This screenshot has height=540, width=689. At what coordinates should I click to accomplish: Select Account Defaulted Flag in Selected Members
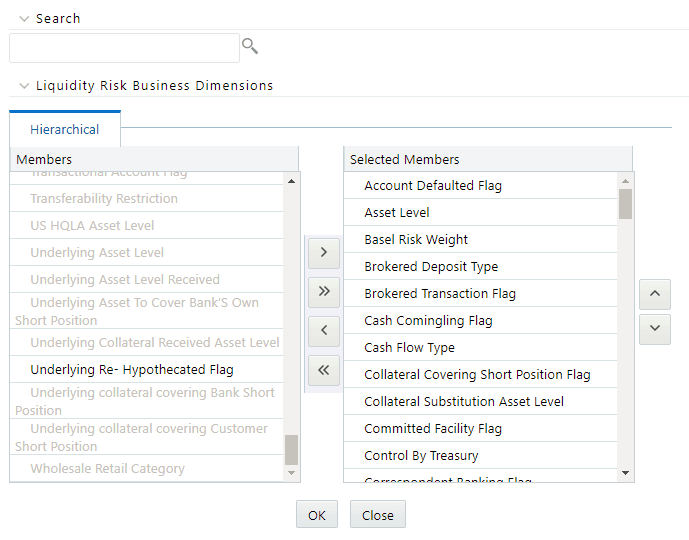tap(481, 185)
